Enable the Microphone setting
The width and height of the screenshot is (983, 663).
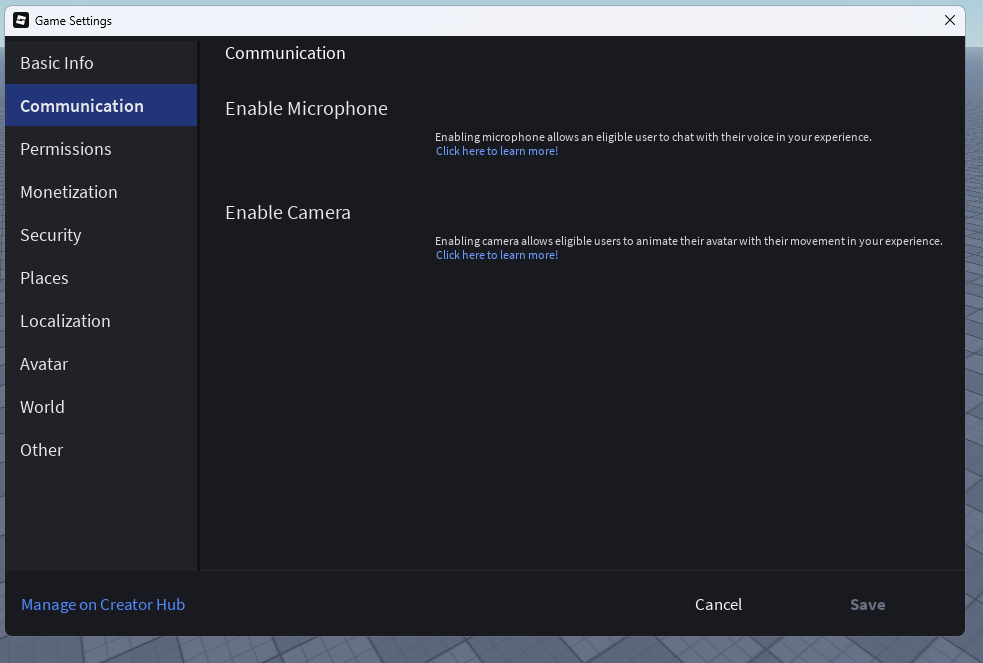pyautogui.click(x=306, y=108)
